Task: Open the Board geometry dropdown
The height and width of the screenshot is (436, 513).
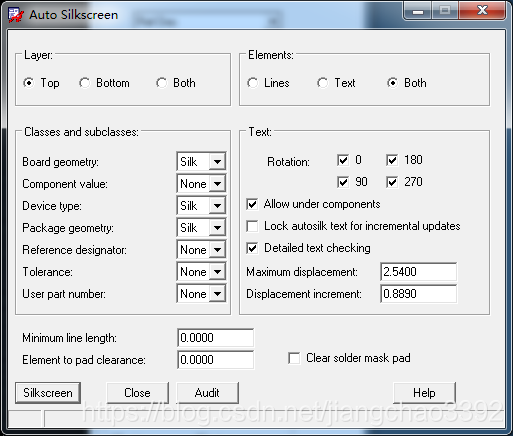Action: [x=217, y=162]
